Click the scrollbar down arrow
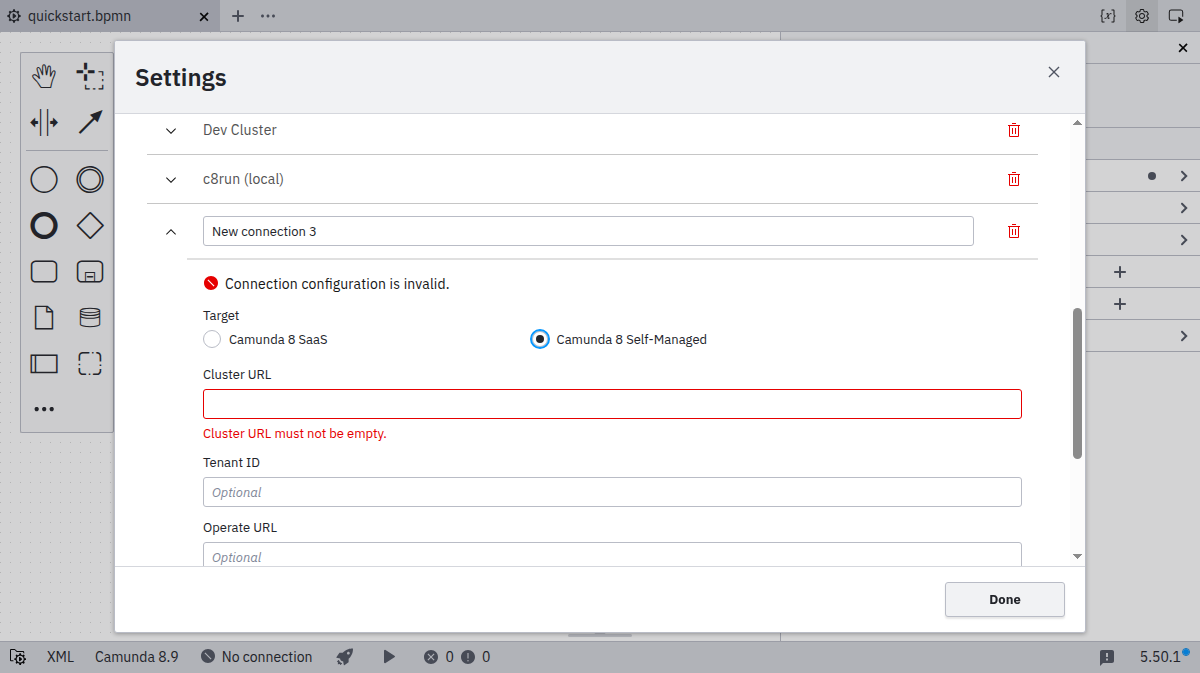This screenshot has height=673, width=1200. [1078, 556]
